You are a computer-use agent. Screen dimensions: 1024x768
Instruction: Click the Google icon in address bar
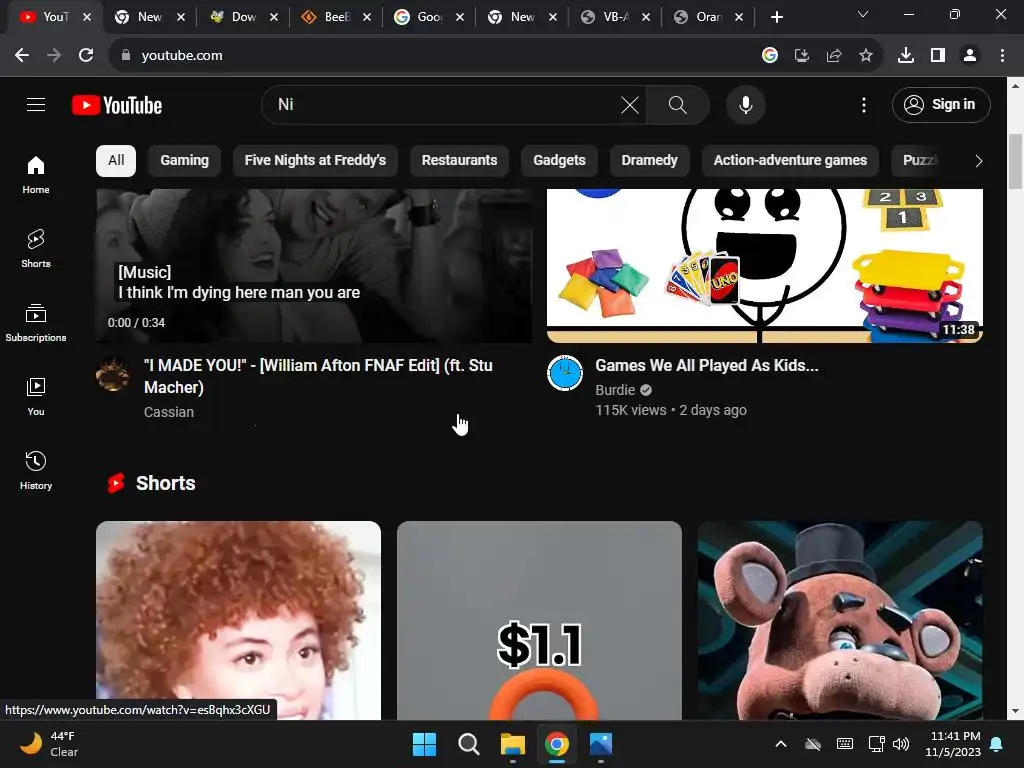[770, 56]
